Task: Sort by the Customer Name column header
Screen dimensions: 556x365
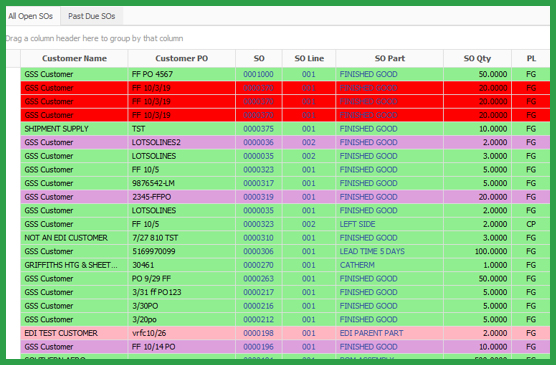Action: 74,59
